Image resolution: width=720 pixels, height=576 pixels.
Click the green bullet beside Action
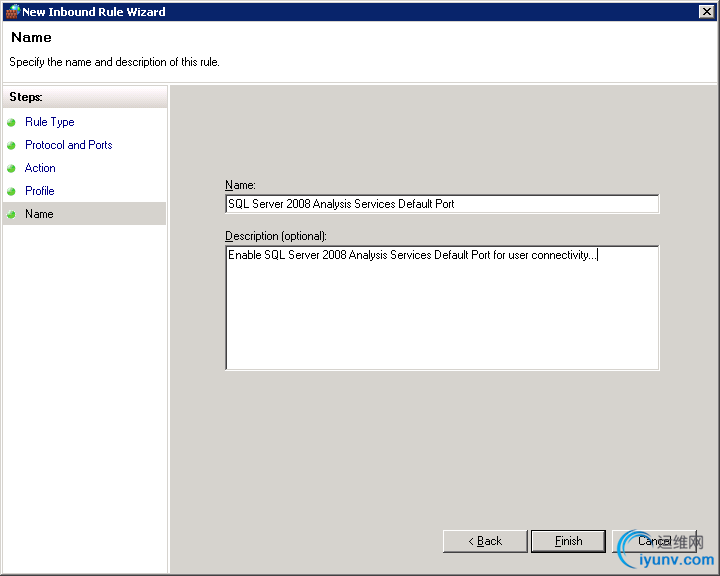click(11, 168)
